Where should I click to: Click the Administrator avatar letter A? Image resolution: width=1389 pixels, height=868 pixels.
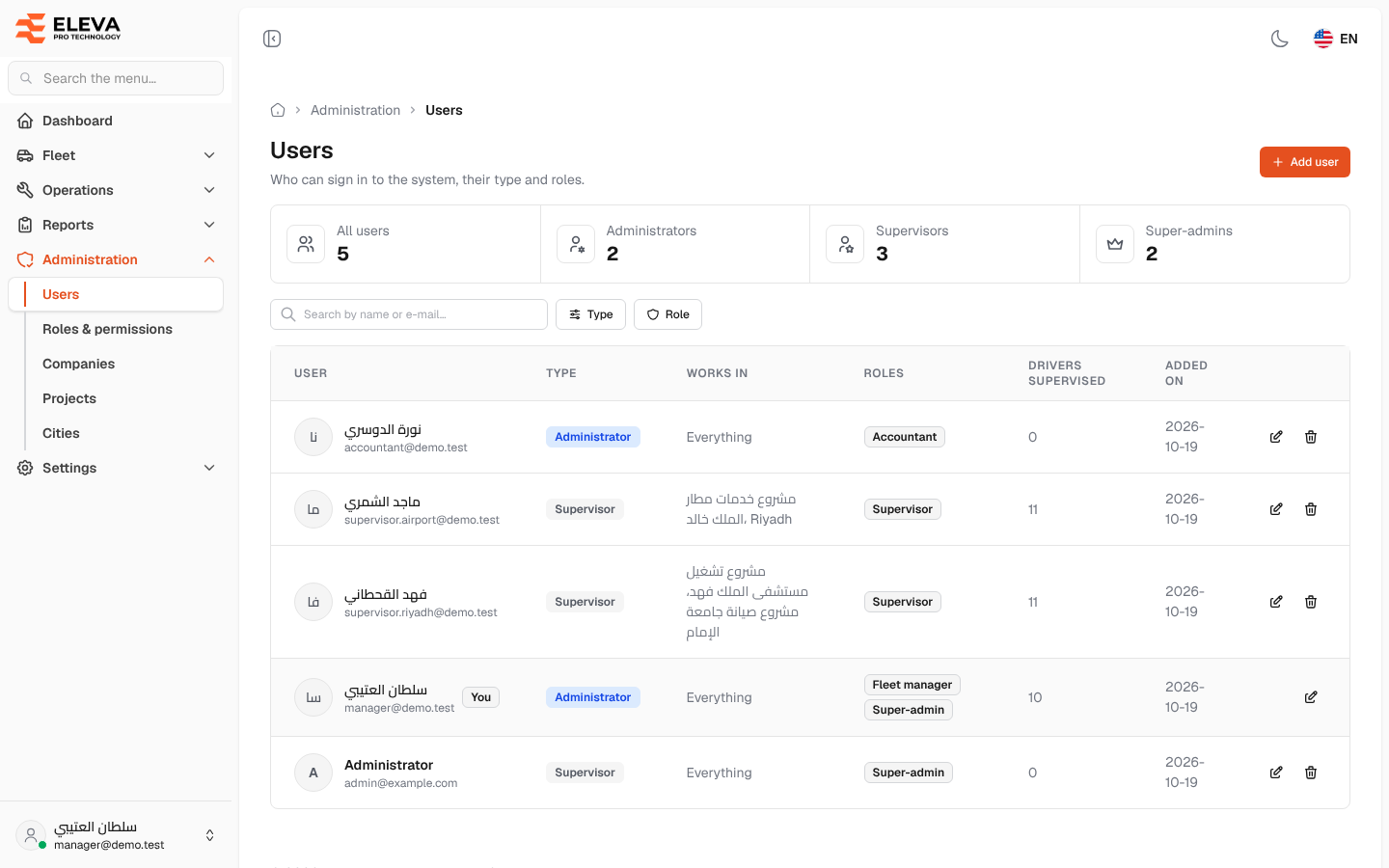coord(313,773)
